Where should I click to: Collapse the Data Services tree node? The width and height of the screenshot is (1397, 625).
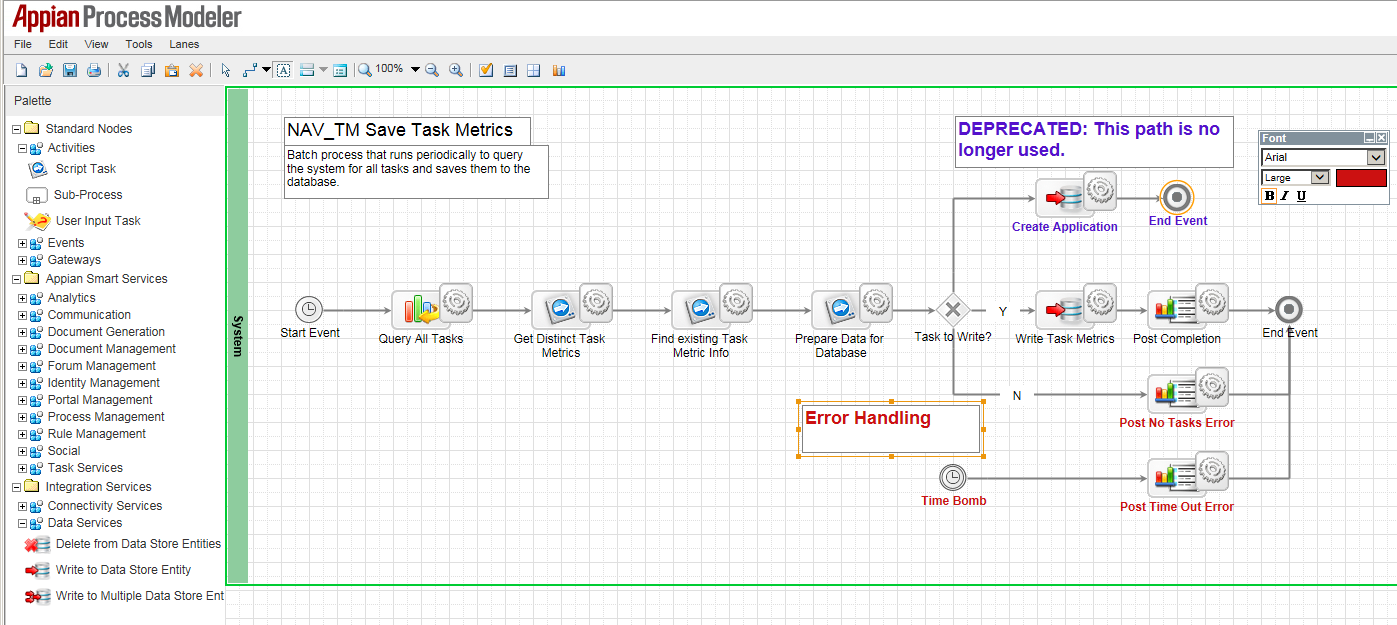pyautogui.click(x=22, y=523)
